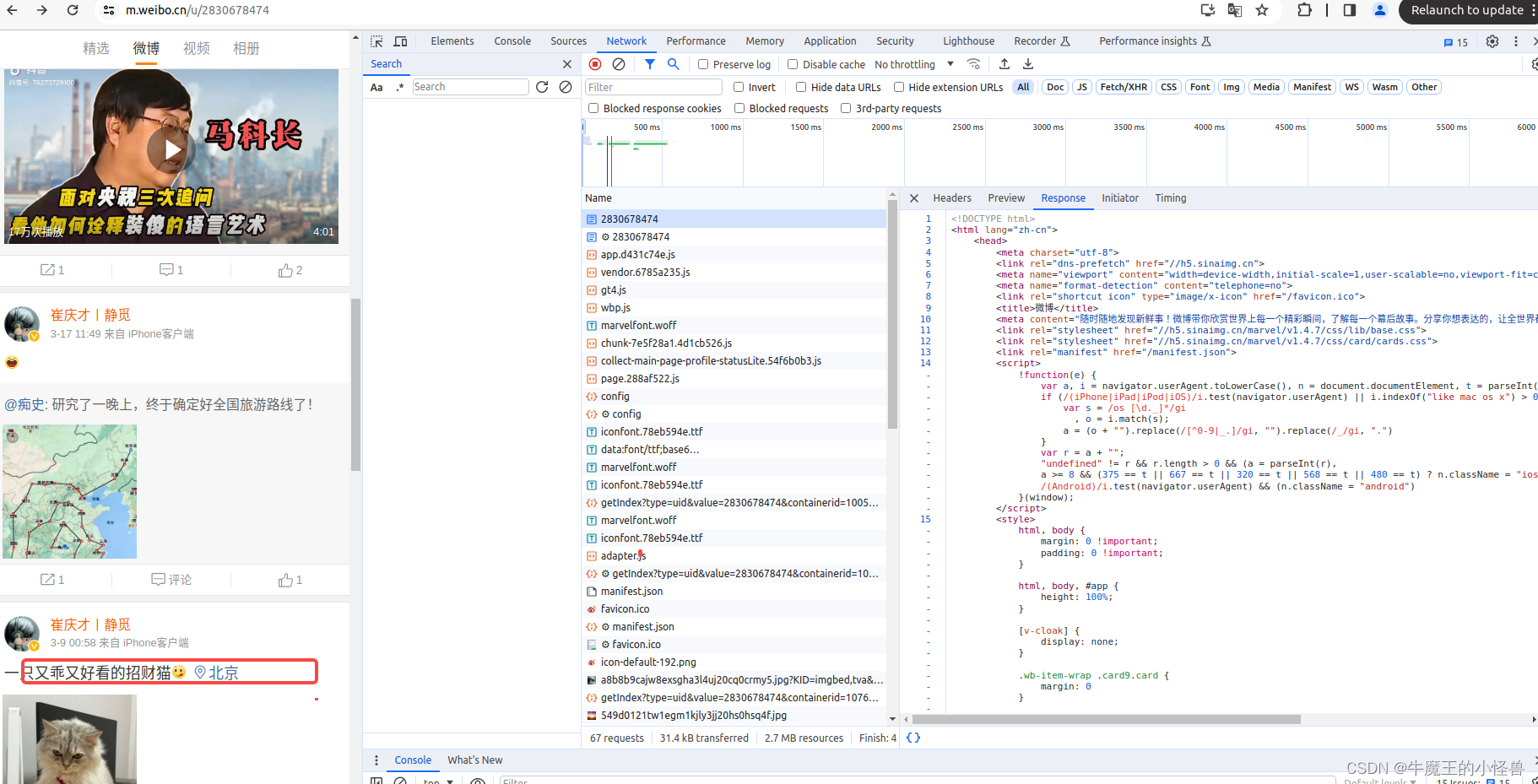Open the What's New drawer tab
The width and height of the screenshot is (1538, 784).
(x=474, y=760)
